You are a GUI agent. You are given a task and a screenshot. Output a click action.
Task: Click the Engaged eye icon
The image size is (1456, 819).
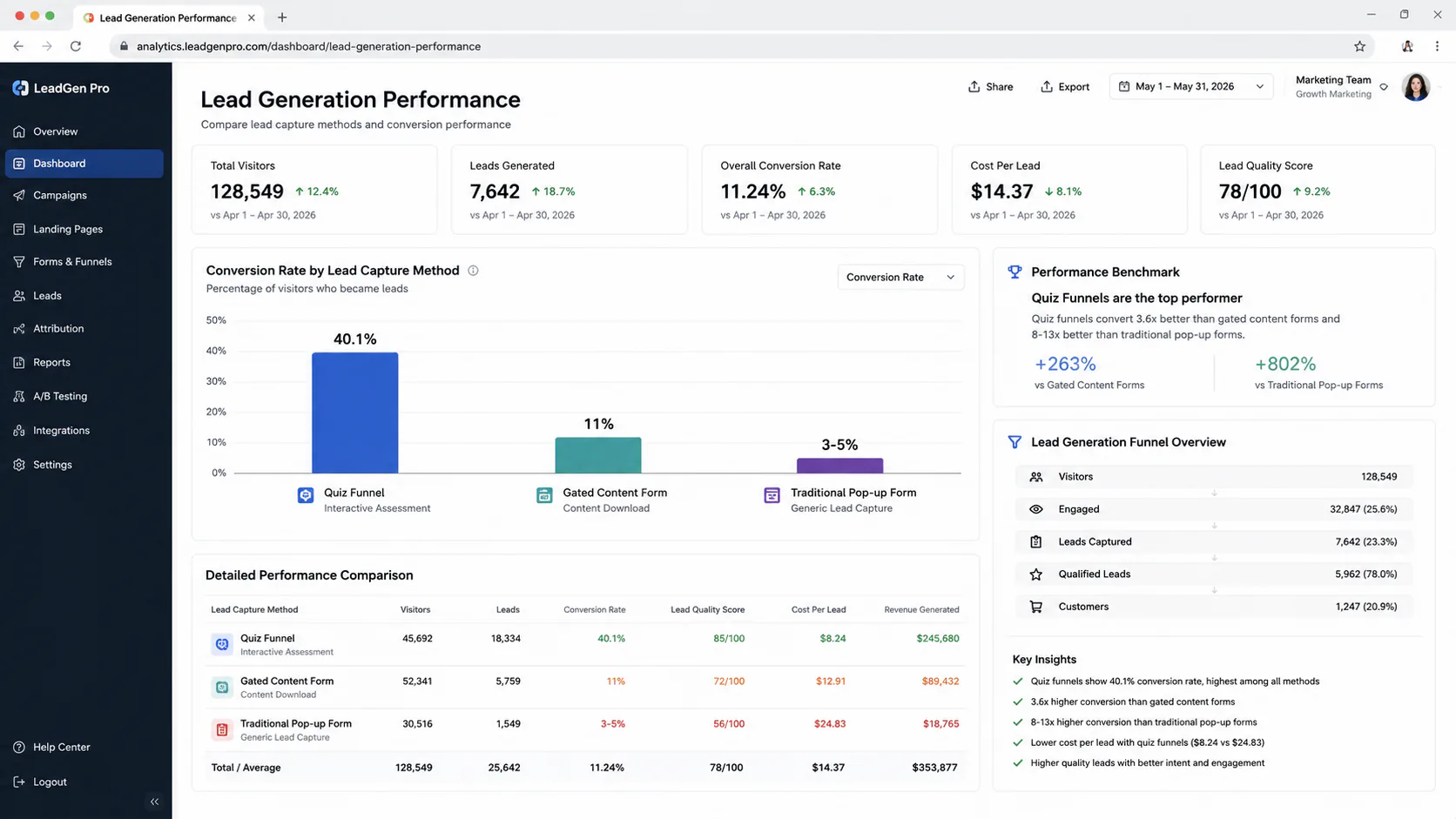(1036, 509)
